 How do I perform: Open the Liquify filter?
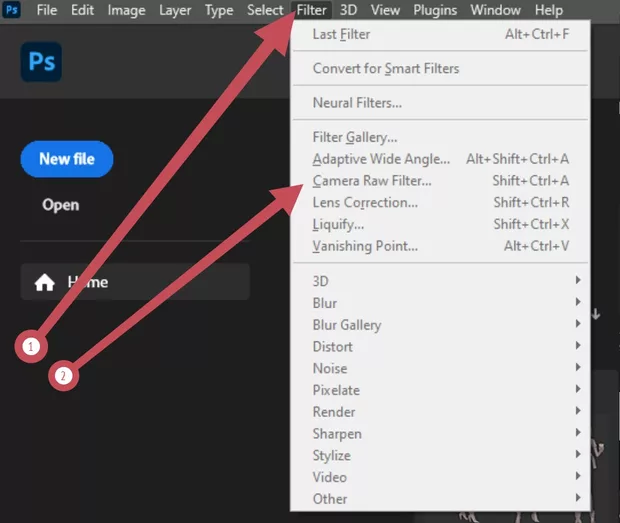[440, 224]
